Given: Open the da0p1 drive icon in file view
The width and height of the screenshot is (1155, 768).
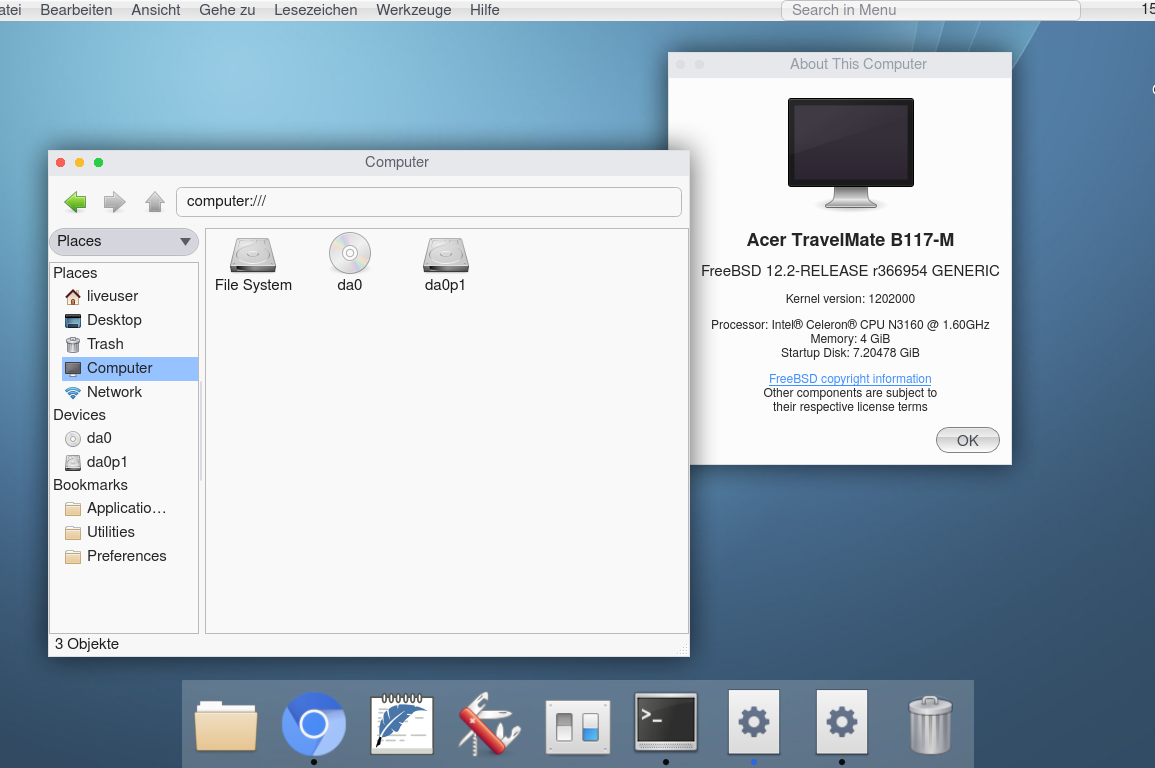Looking at the screenshot, I should click(445, 254).
